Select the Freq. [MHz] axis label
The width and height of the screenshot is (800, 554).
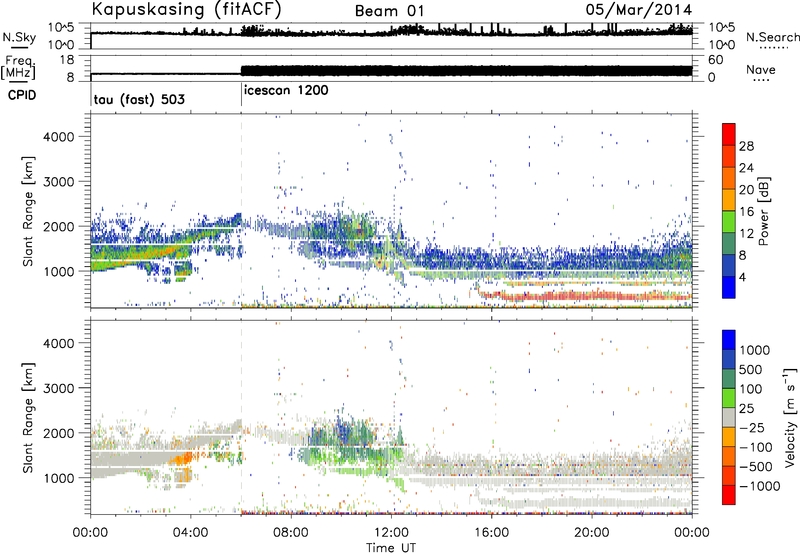[x=18, y=68]
